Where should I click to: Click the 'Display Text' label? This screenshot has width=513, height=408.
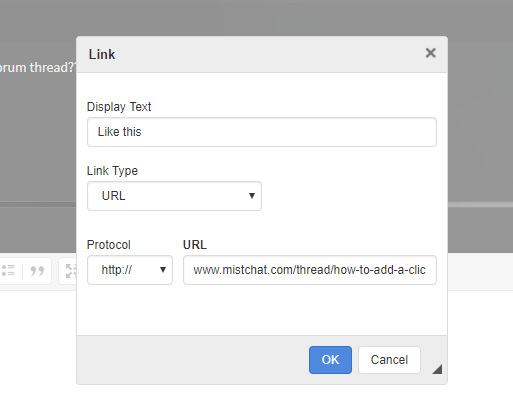coord(119,107)
